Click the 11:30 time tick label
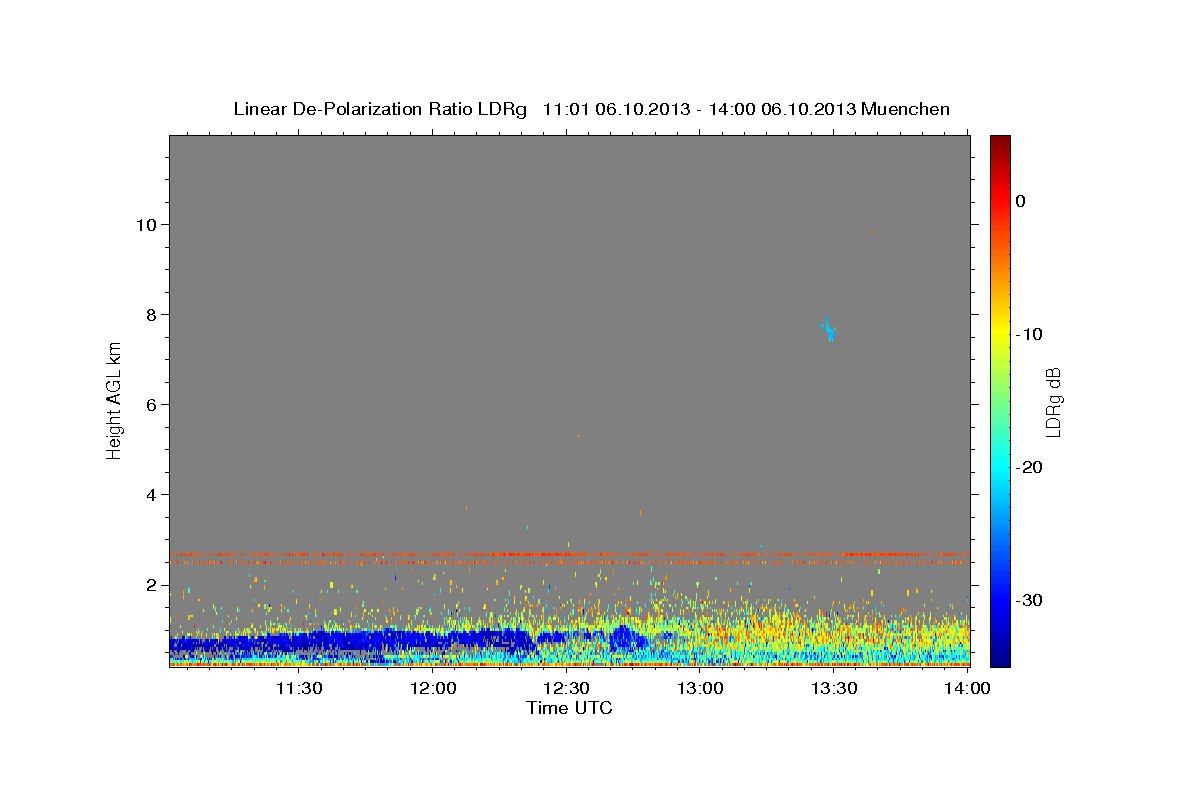Viewport: 1200px width, 800px height. click(298, 688)
